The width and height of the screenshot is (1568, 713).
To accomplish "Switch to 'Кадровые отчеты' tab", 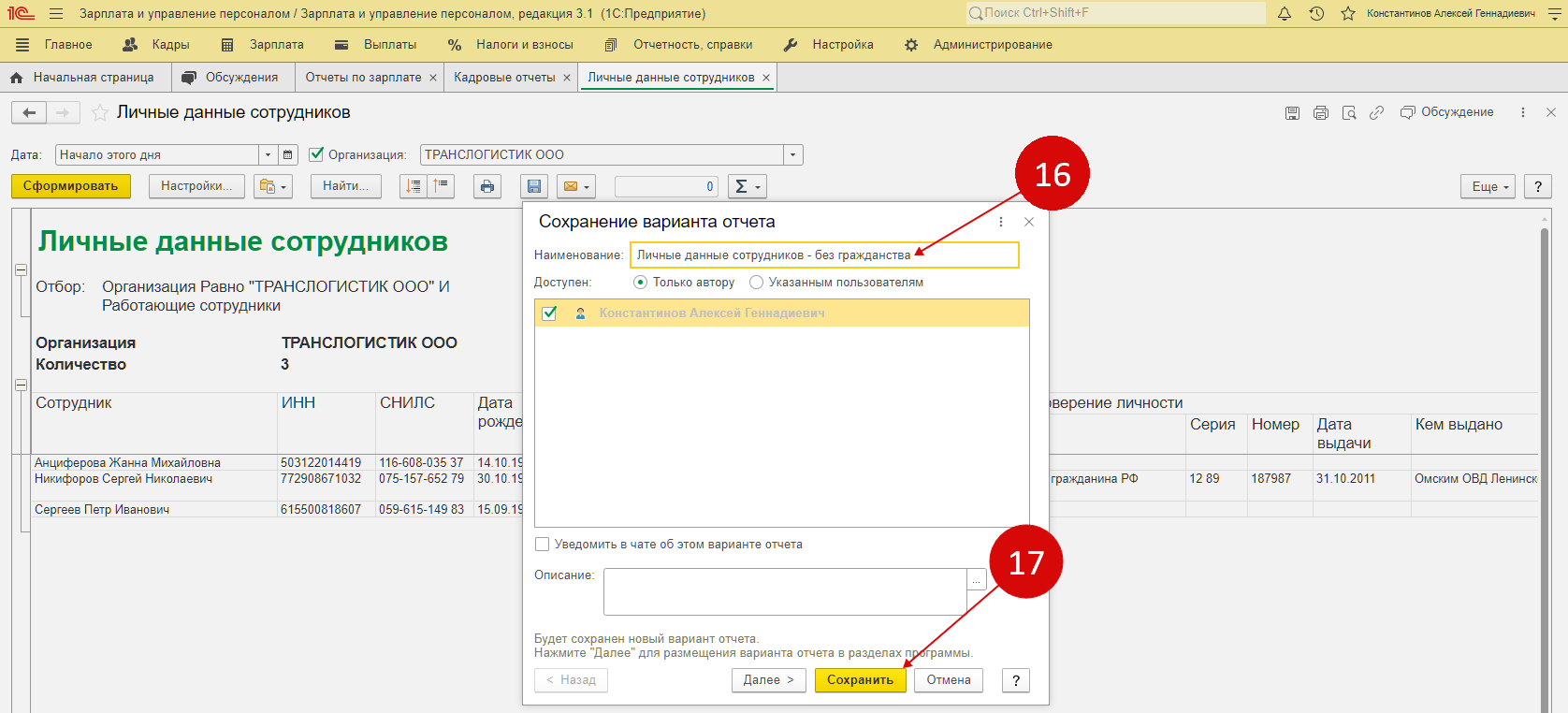I will tap(504, 78).
